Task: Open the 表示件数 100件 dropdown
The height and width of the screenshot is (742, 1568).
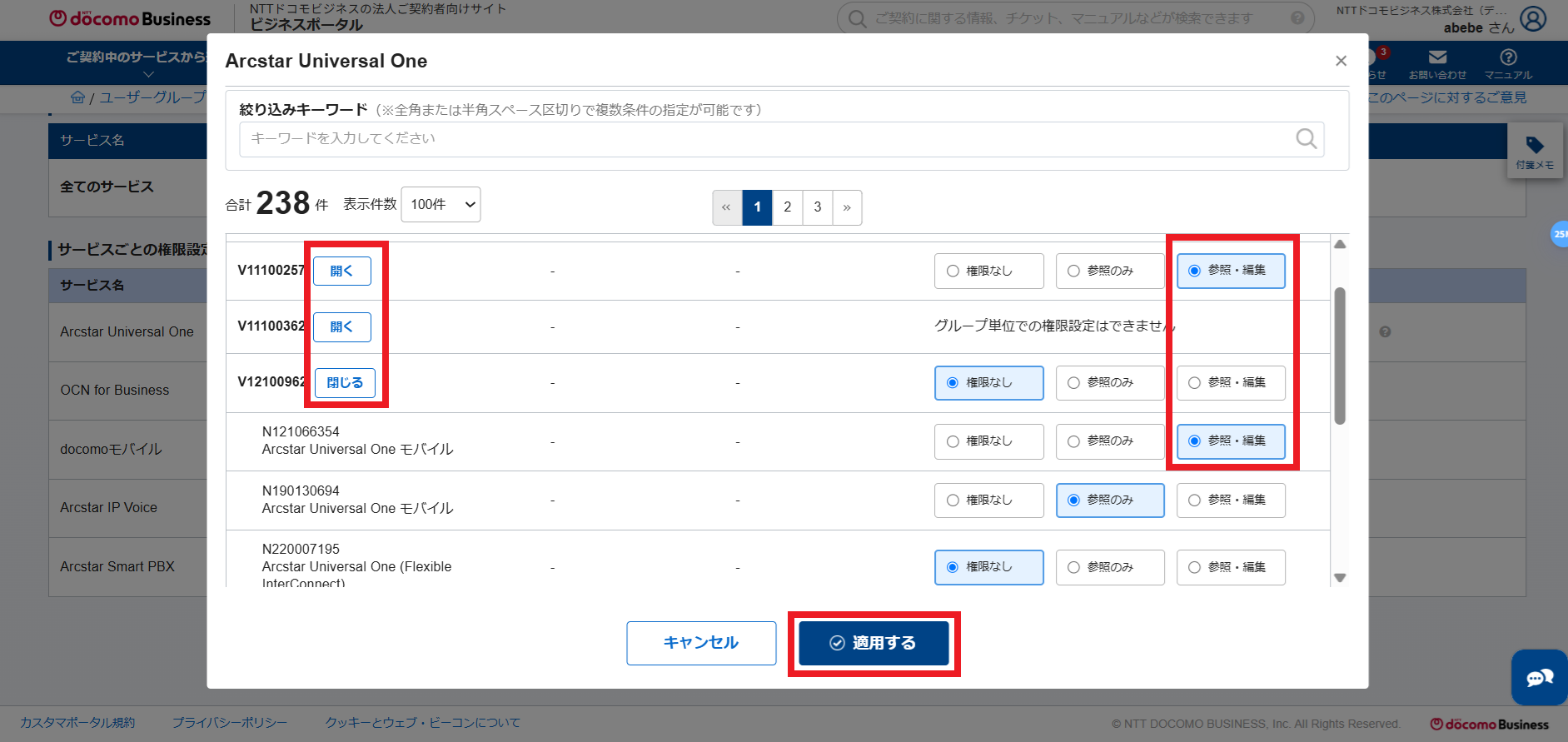Action: point(441,205)
